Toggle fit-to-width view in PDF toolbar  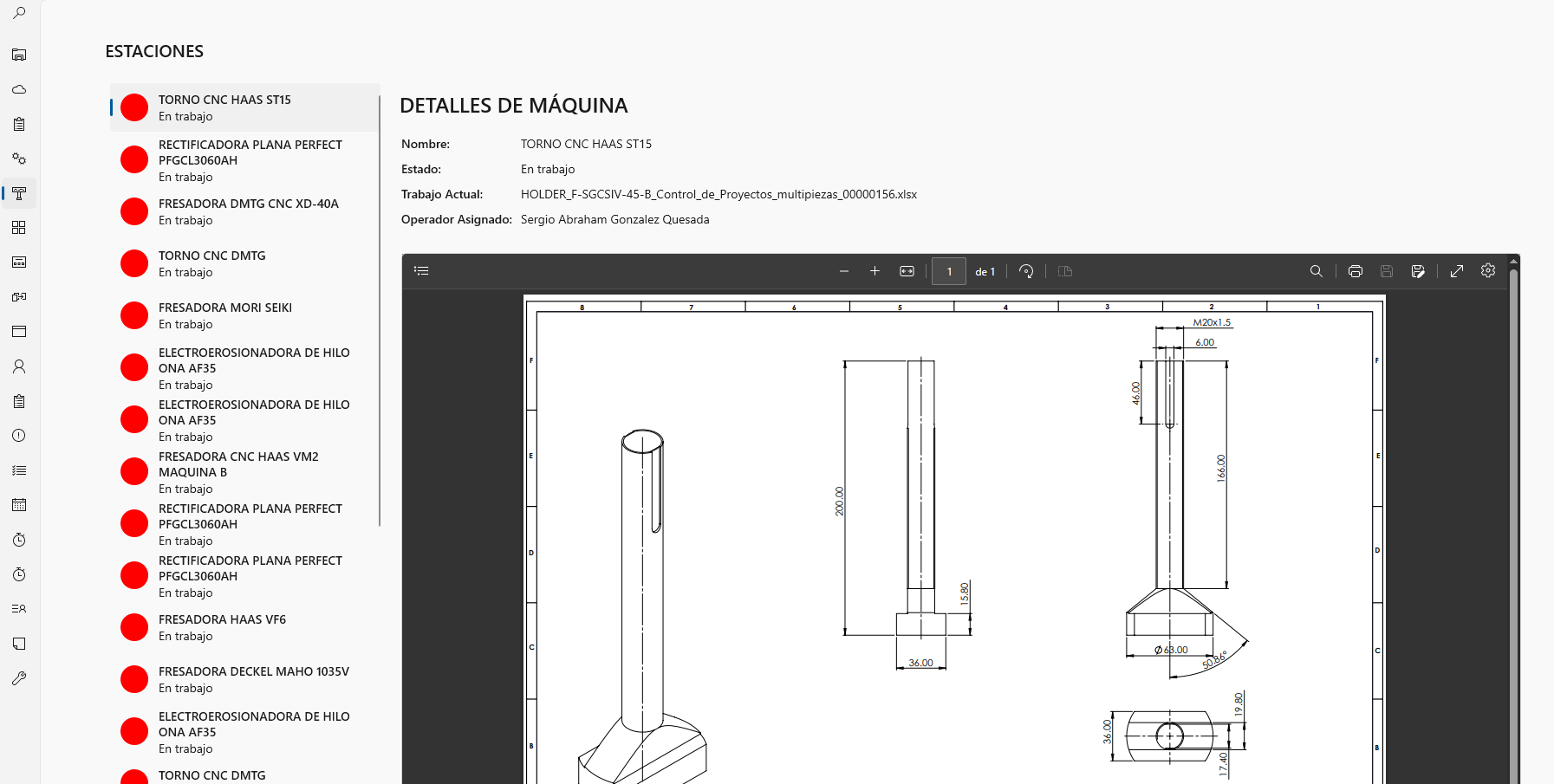[x=907, y=271]
